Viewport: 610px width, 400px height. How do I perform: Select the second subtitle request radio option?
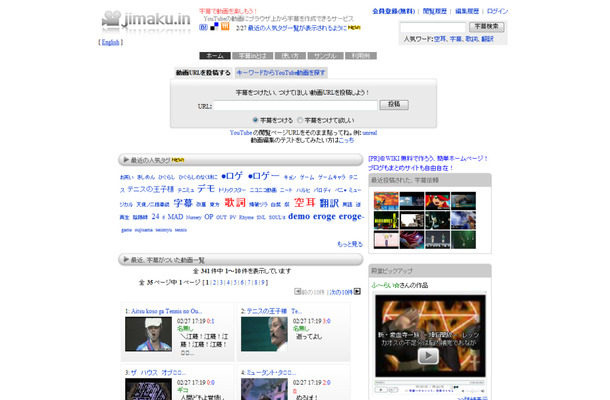tap(300, 120)
